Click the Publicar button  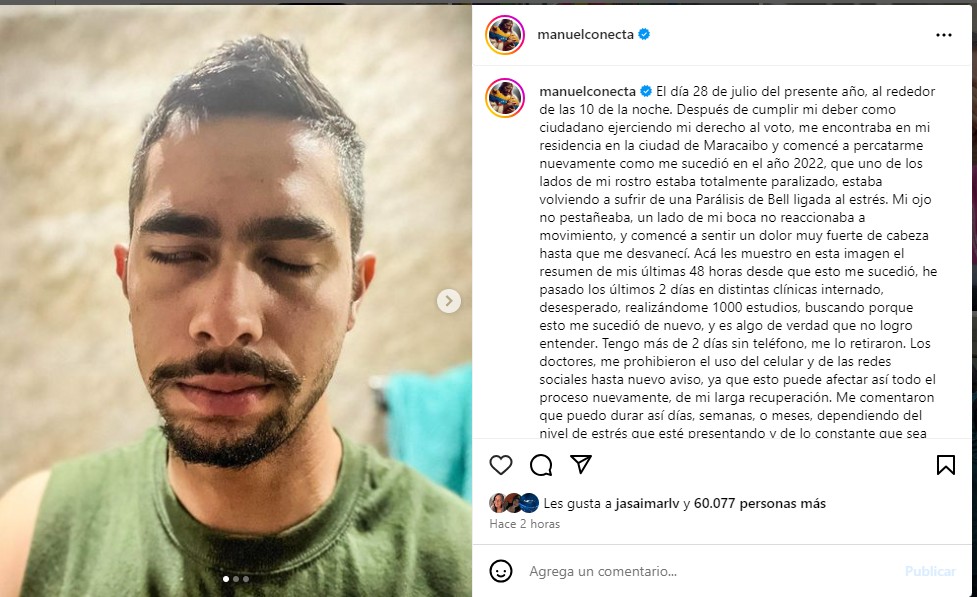coord(930,571)
